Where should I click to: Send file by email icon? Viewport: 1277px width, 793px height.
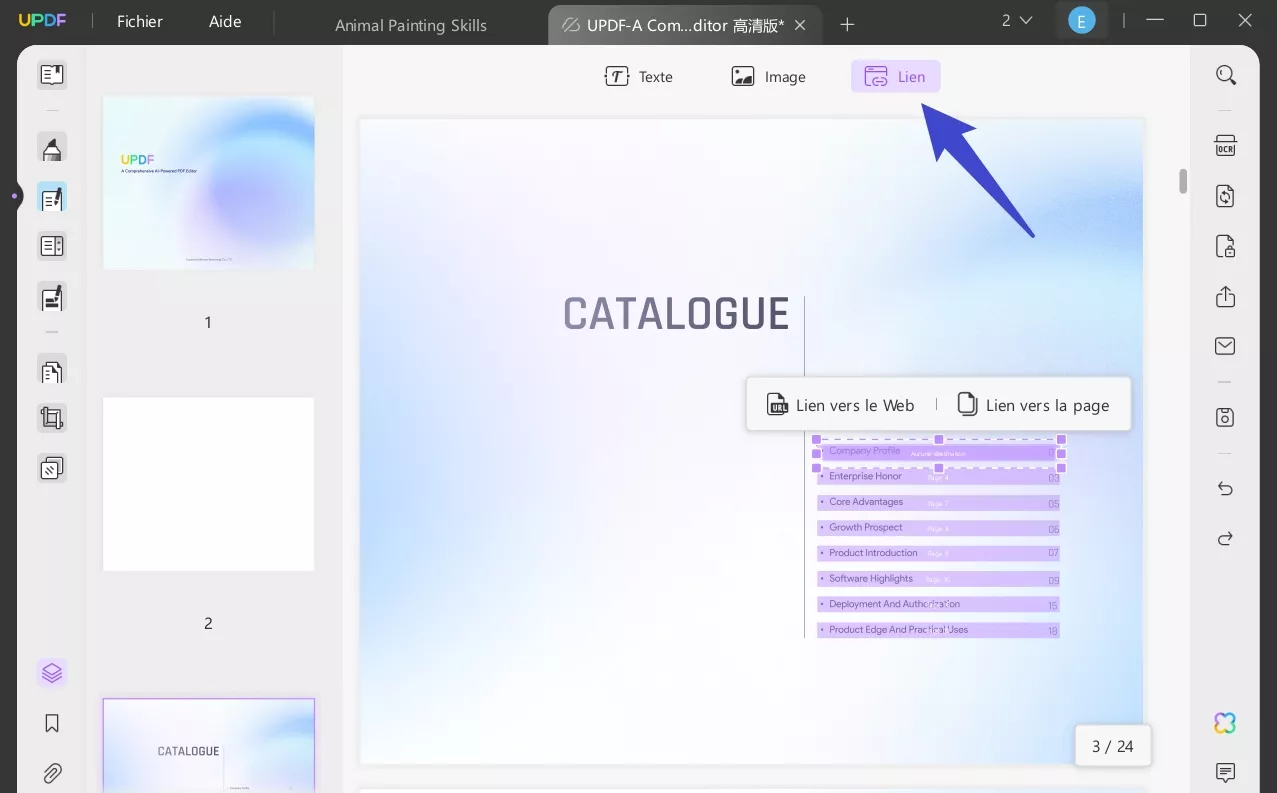(x=1225, y=346)
